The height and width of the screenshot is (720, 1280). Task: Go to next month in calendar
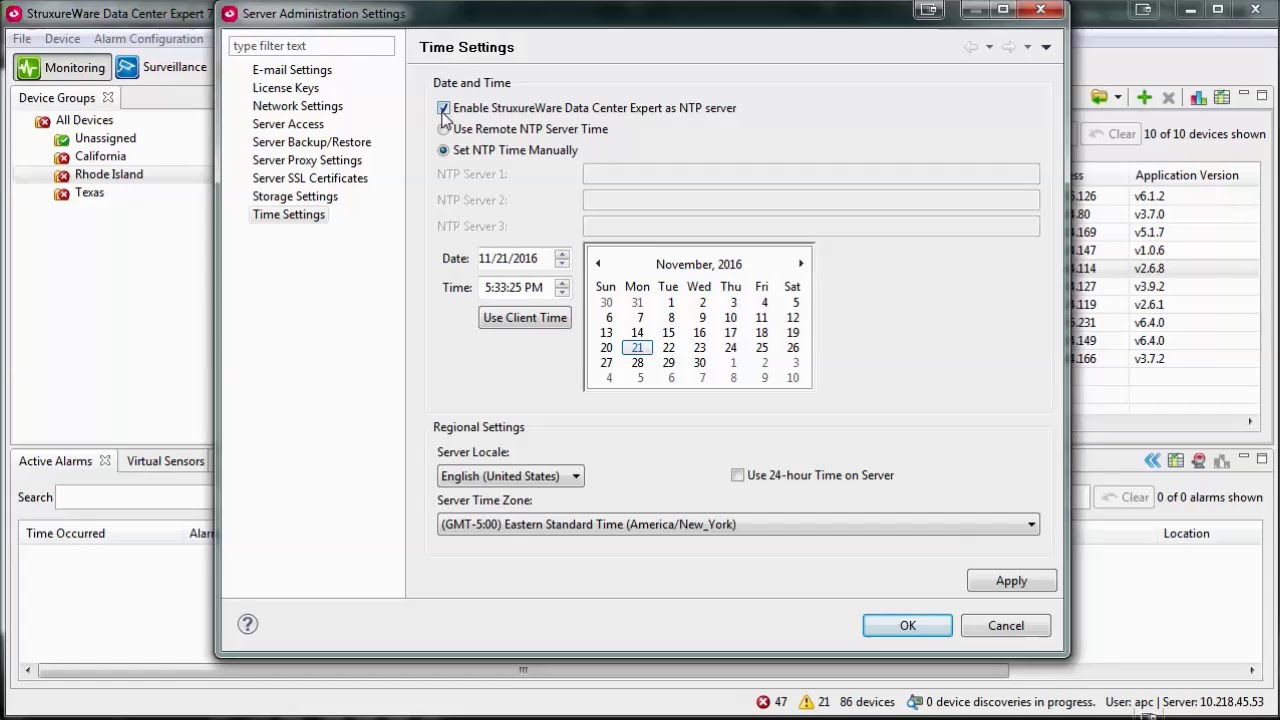[x=800, y=264]
